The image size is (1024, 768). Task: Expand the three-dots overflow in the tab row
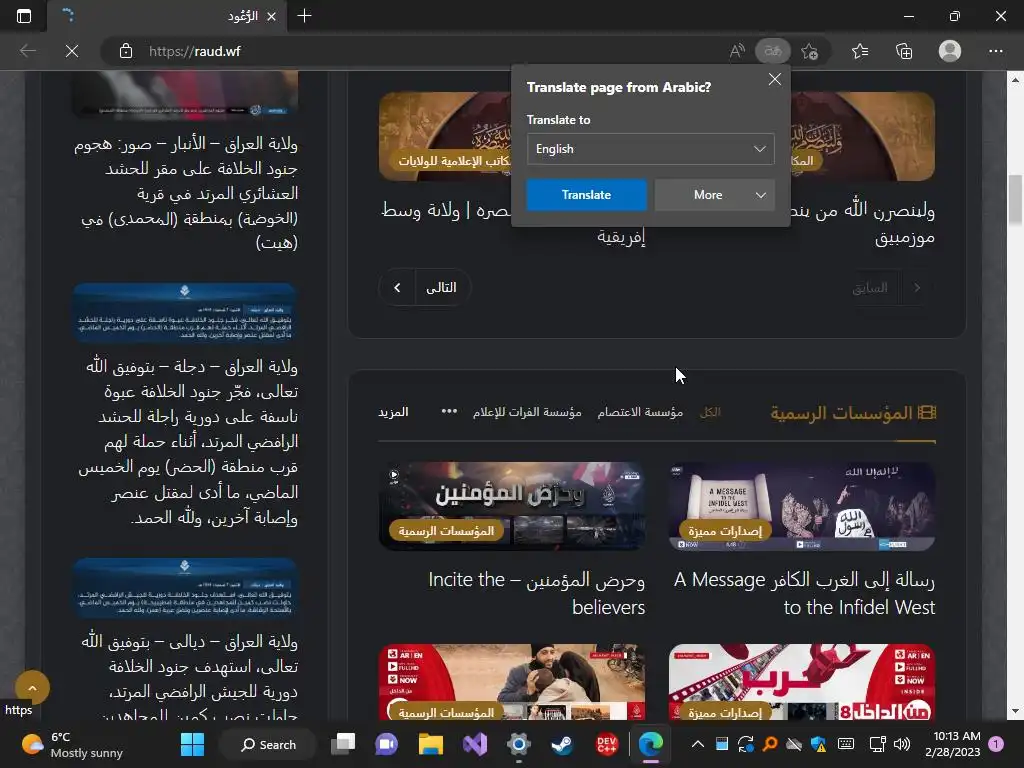(x=449, y=411)
